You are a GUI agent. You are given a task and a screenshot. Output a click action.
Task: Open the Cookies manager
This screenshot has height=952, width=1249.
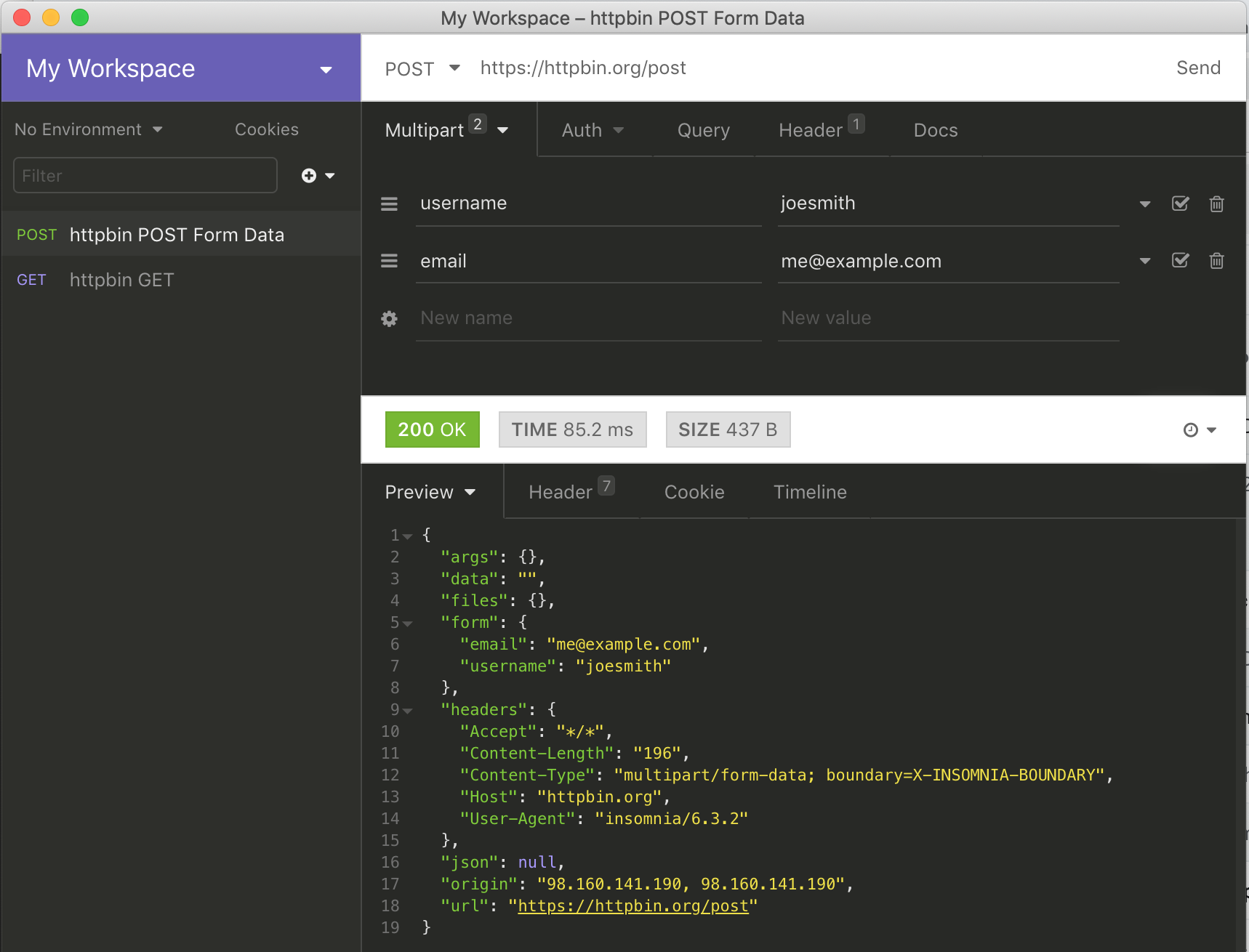[x=267, y=129]
